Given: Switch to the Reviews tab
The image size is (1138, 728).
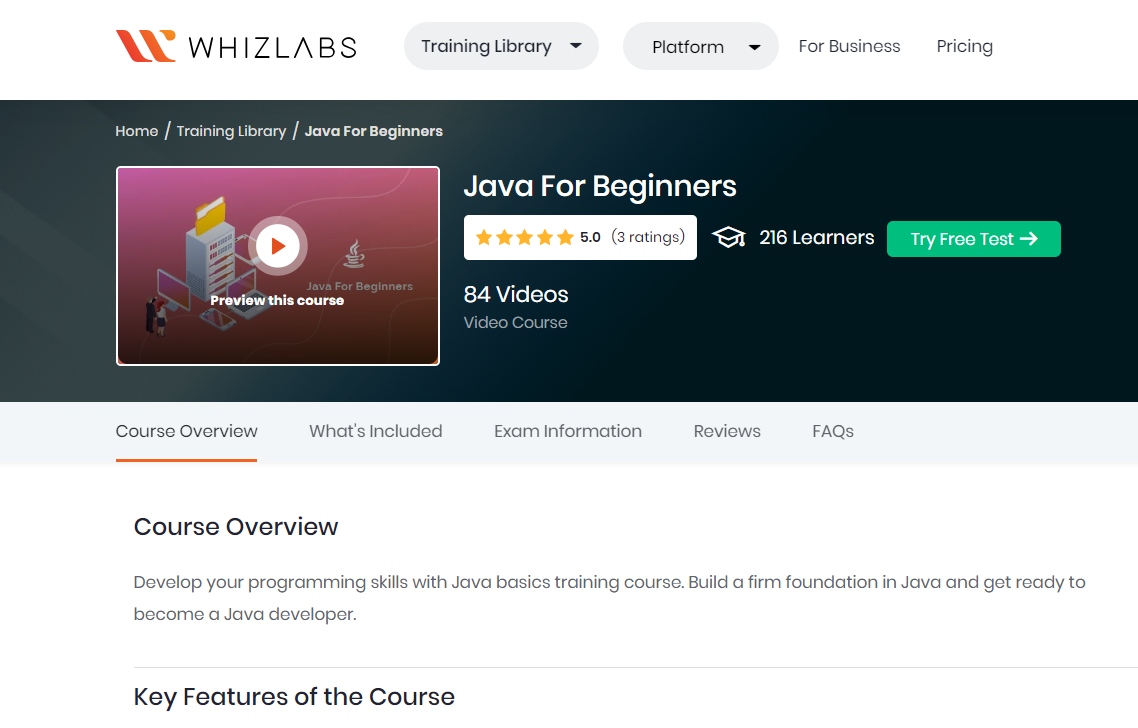Looking at the screenshot, I should click(x=727, y=431).
